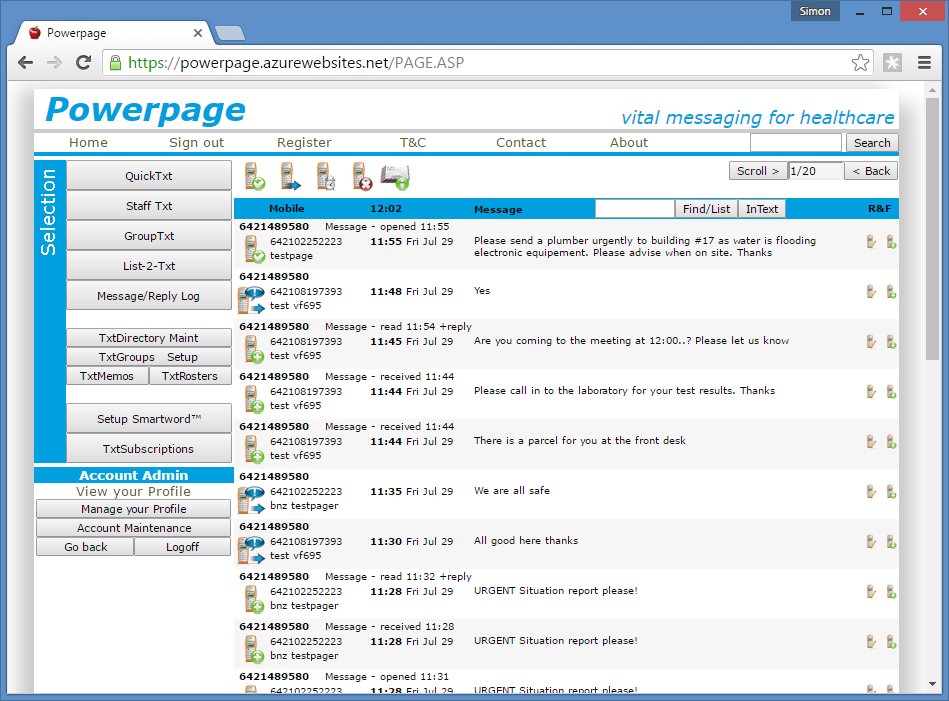Click the phone with blue arrow toolbar icon
Screen dimensions: 949x701
(290, 177)
